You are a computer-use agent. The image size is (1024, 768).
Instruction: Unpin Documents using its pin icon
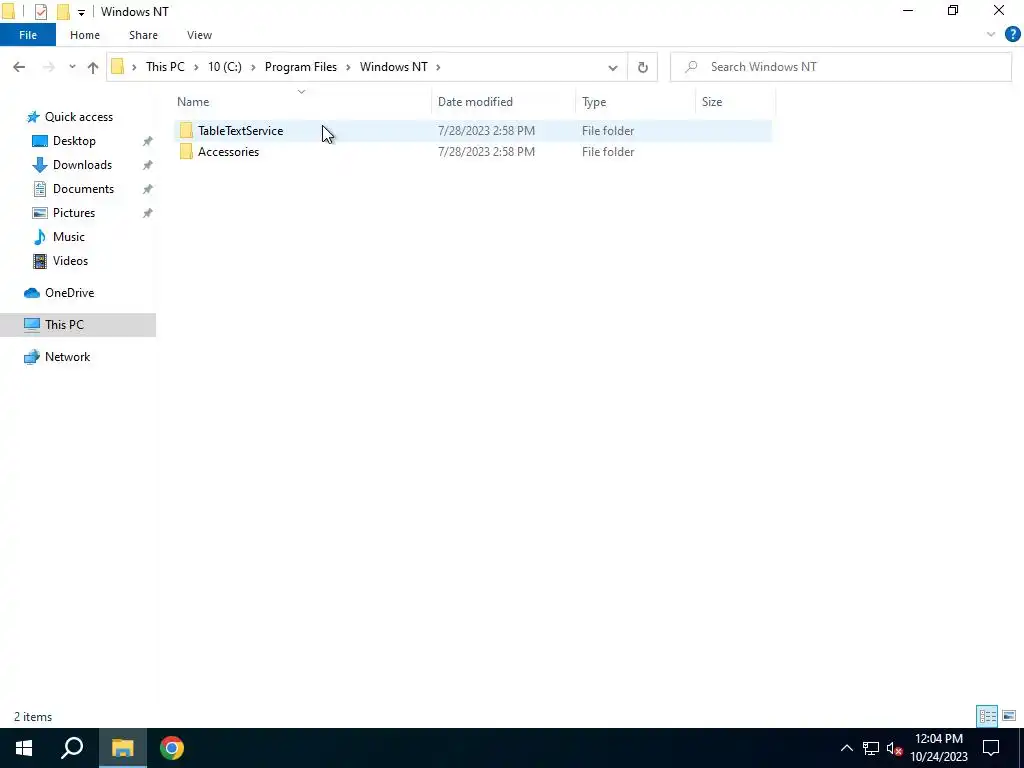148,189
